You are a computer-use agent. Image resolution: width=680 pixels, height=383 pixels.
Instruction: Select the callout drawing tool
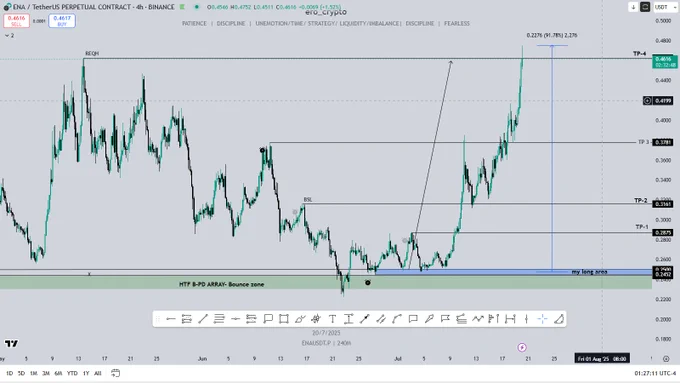pos(268,319)
